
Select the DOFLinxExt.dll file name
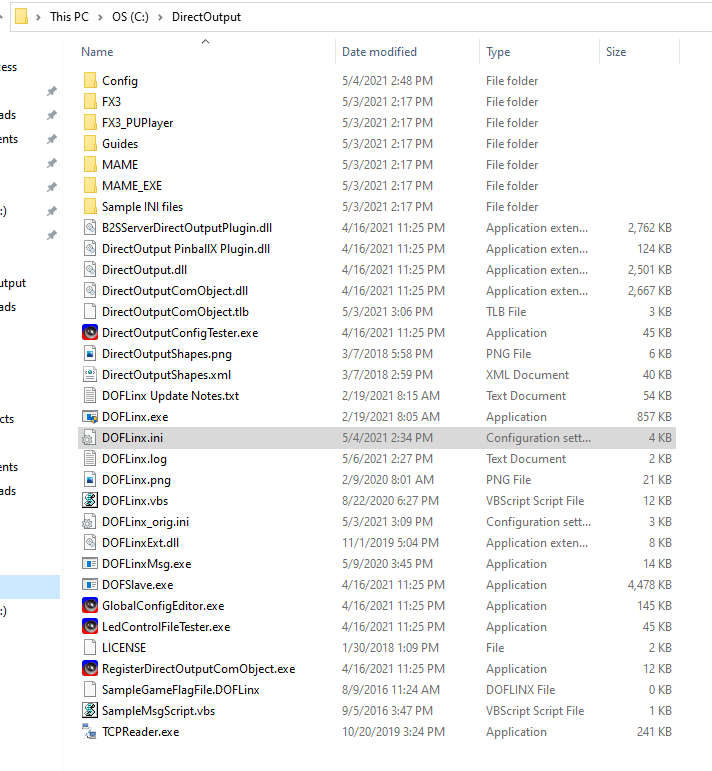coord(141,543)
